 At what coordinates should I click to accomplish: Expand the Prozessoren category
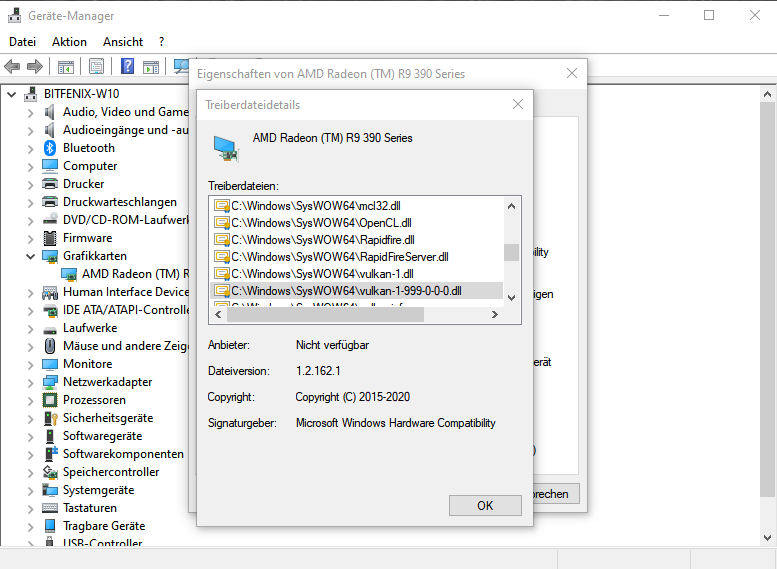(31, 400)
